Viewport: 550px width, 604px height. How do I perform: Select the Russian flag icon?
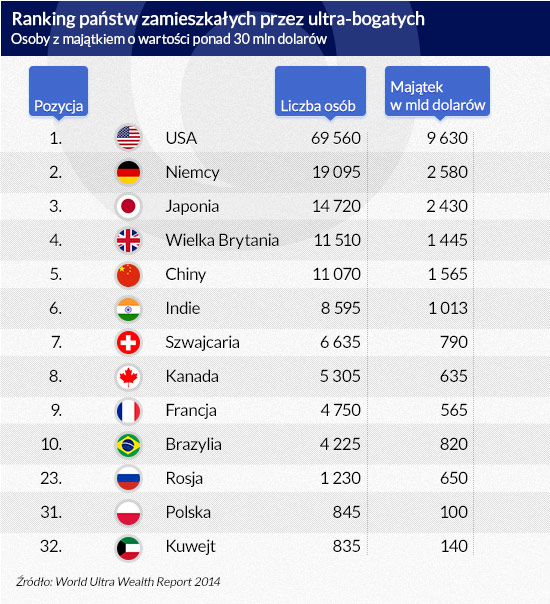[x=128, y=478]
